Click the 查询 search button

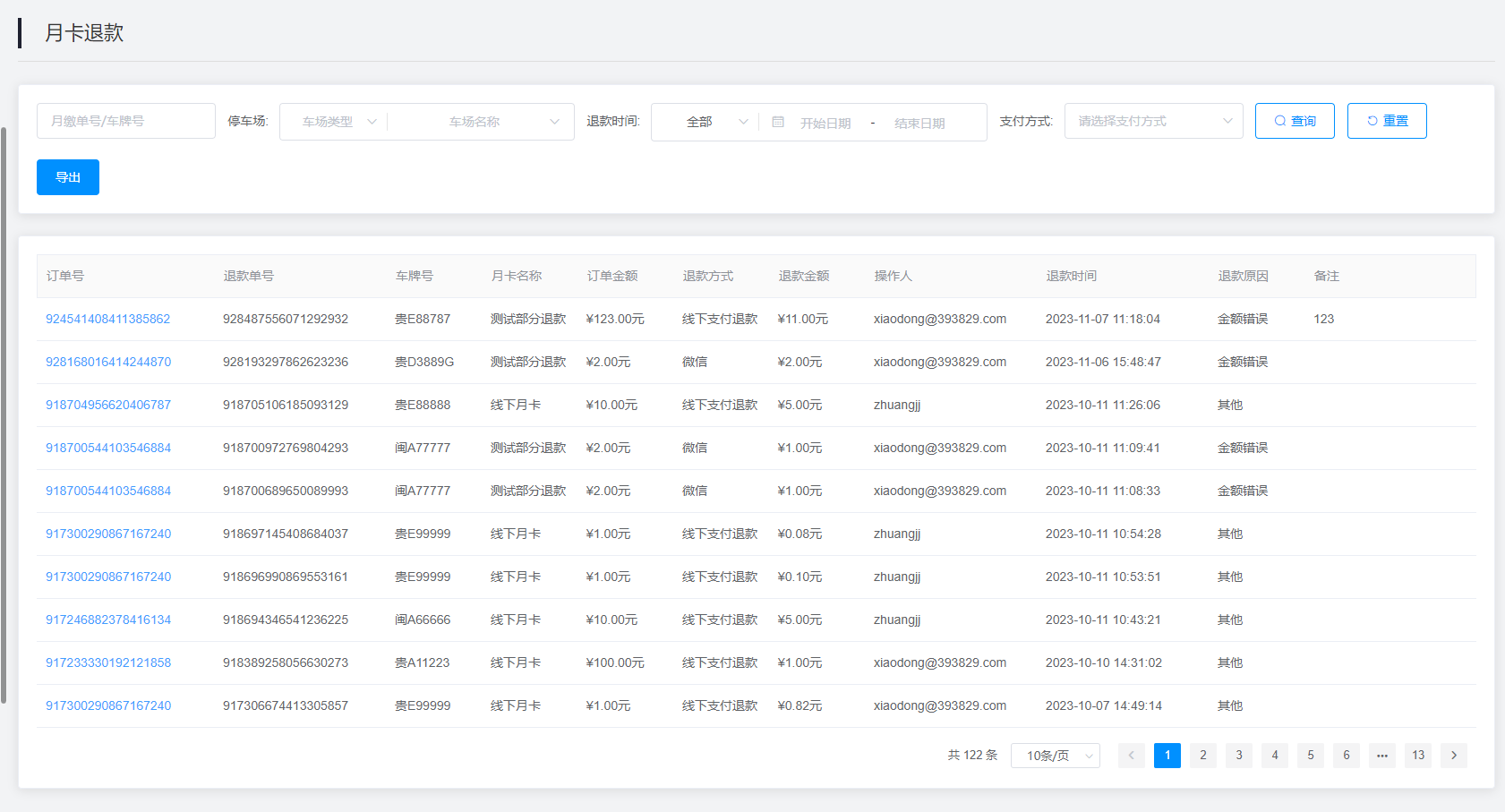tap(1294, 121)
